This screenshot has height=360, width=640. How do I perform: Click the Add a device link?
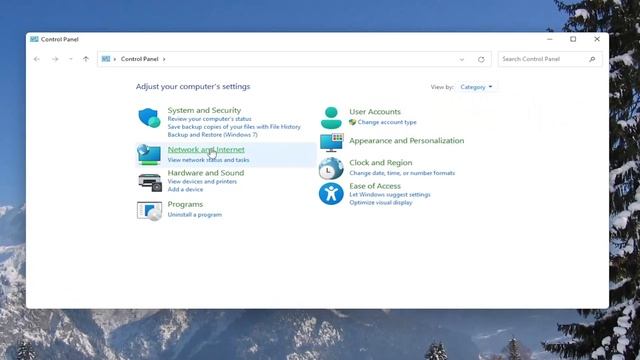click(185, 189)
